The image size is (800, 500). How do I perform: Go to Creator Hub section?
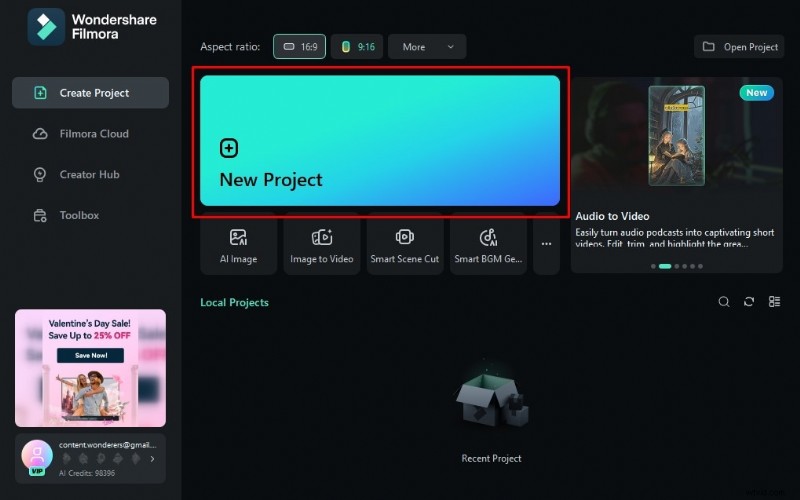(x=90, y=174)
